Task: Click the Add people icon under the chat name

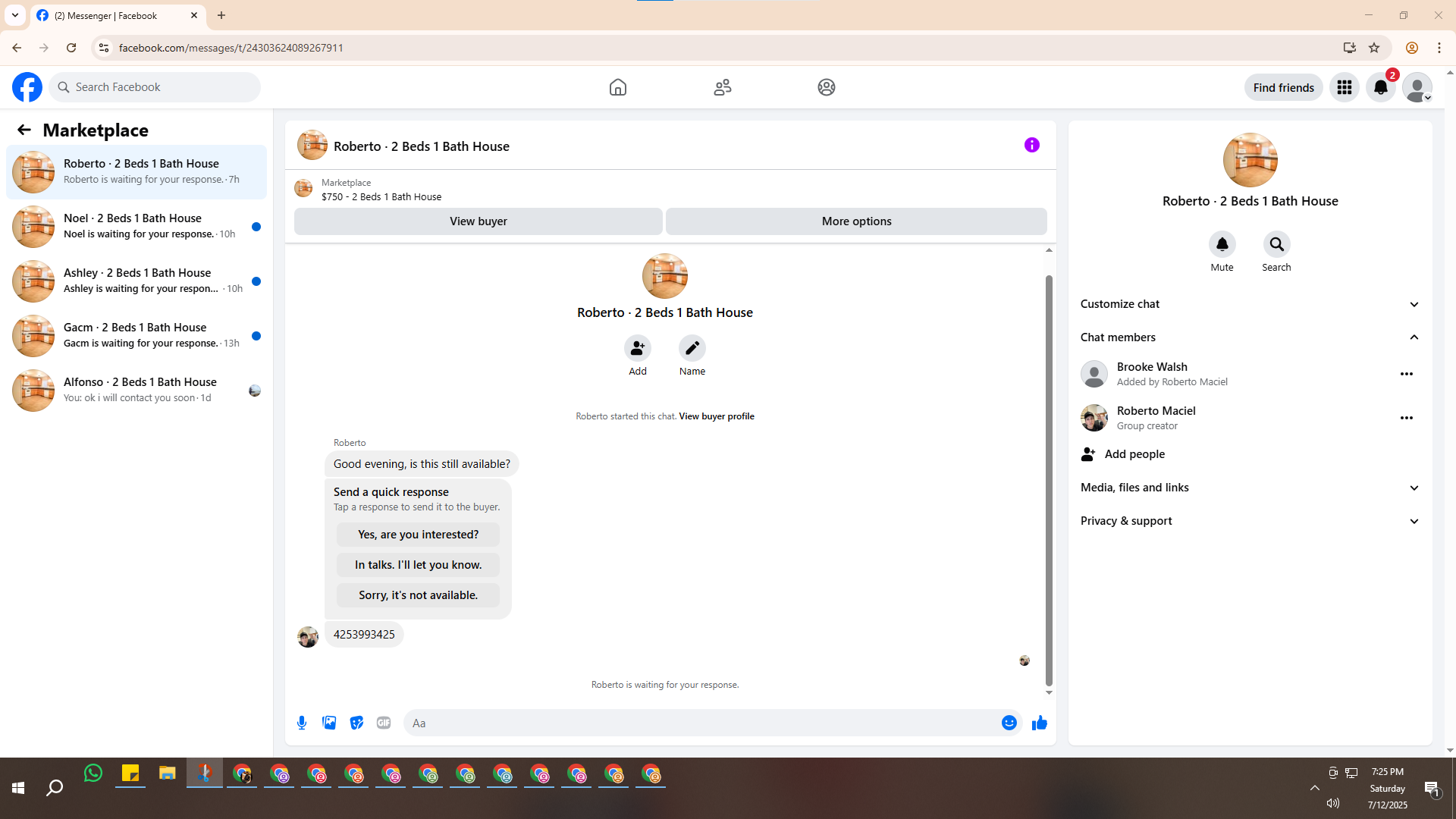Action: (x=637, y=348)
